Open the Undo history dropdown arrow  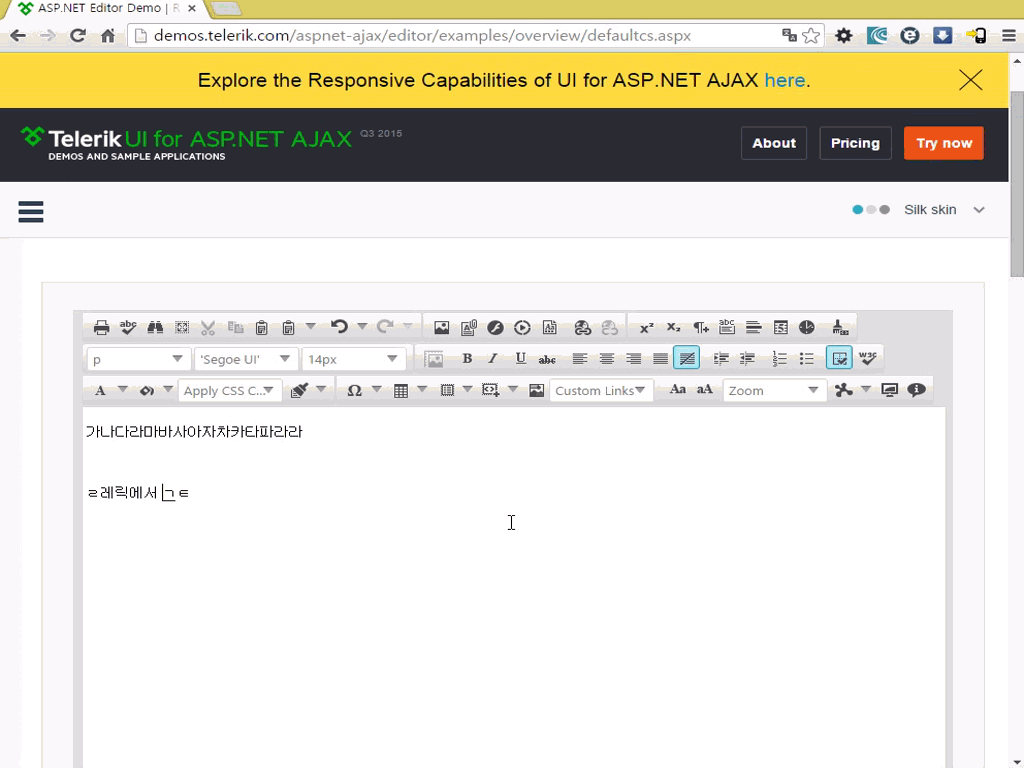click(362, 325)
